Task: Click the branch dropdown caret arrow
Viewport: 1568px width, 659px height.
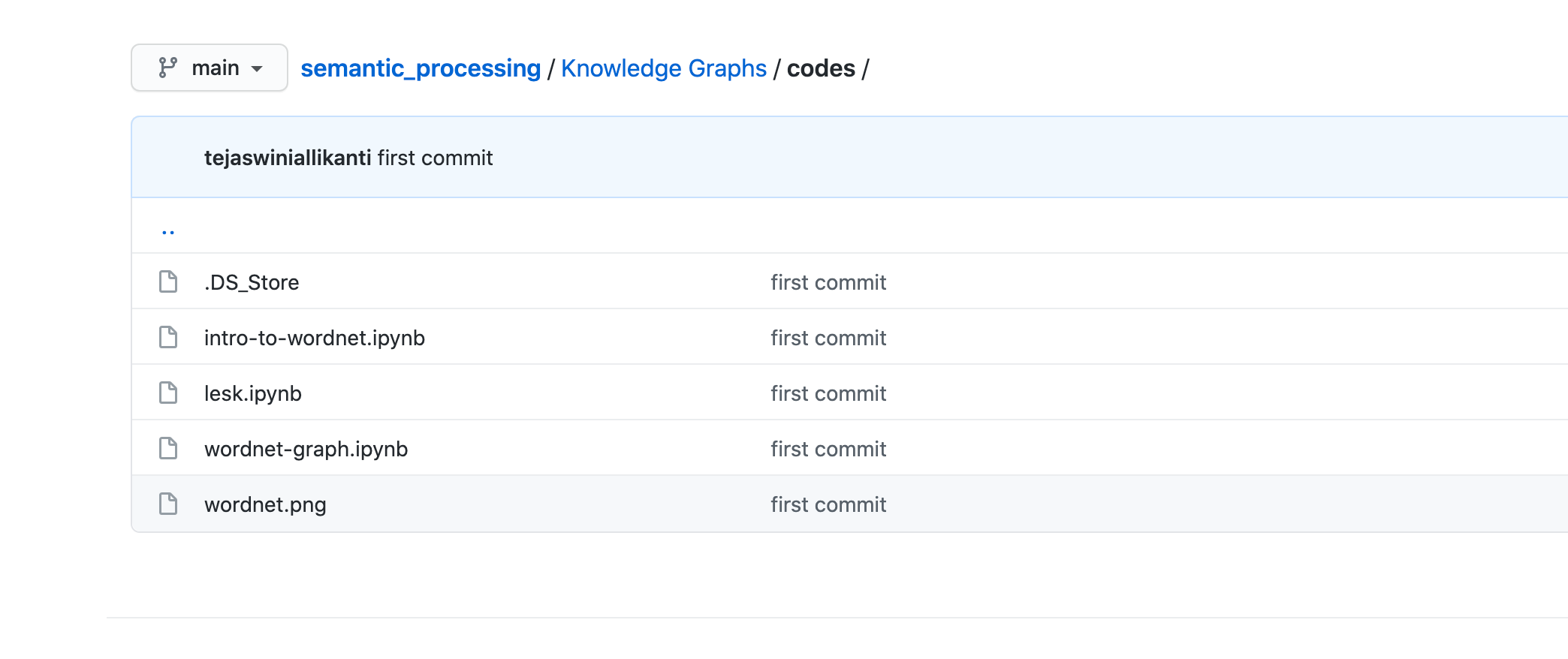Action: pos(257,69)
